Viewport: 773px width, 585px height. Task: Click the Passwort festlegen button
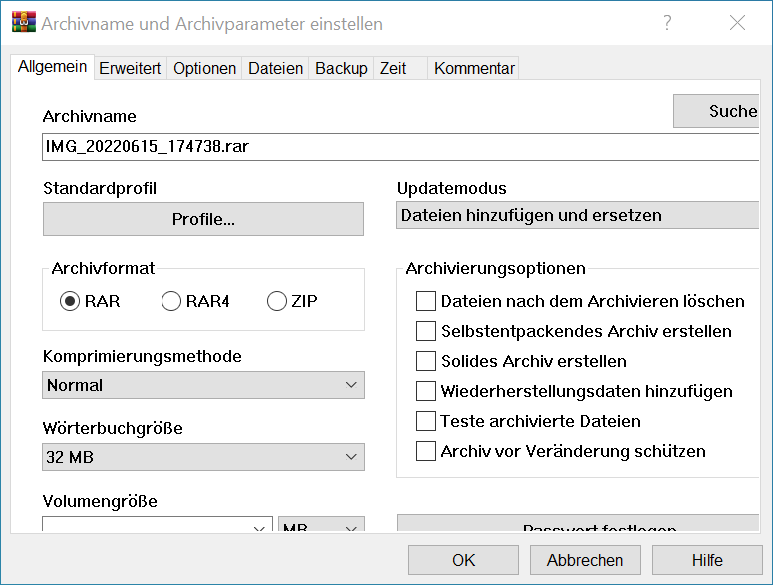tap(578, 523)
